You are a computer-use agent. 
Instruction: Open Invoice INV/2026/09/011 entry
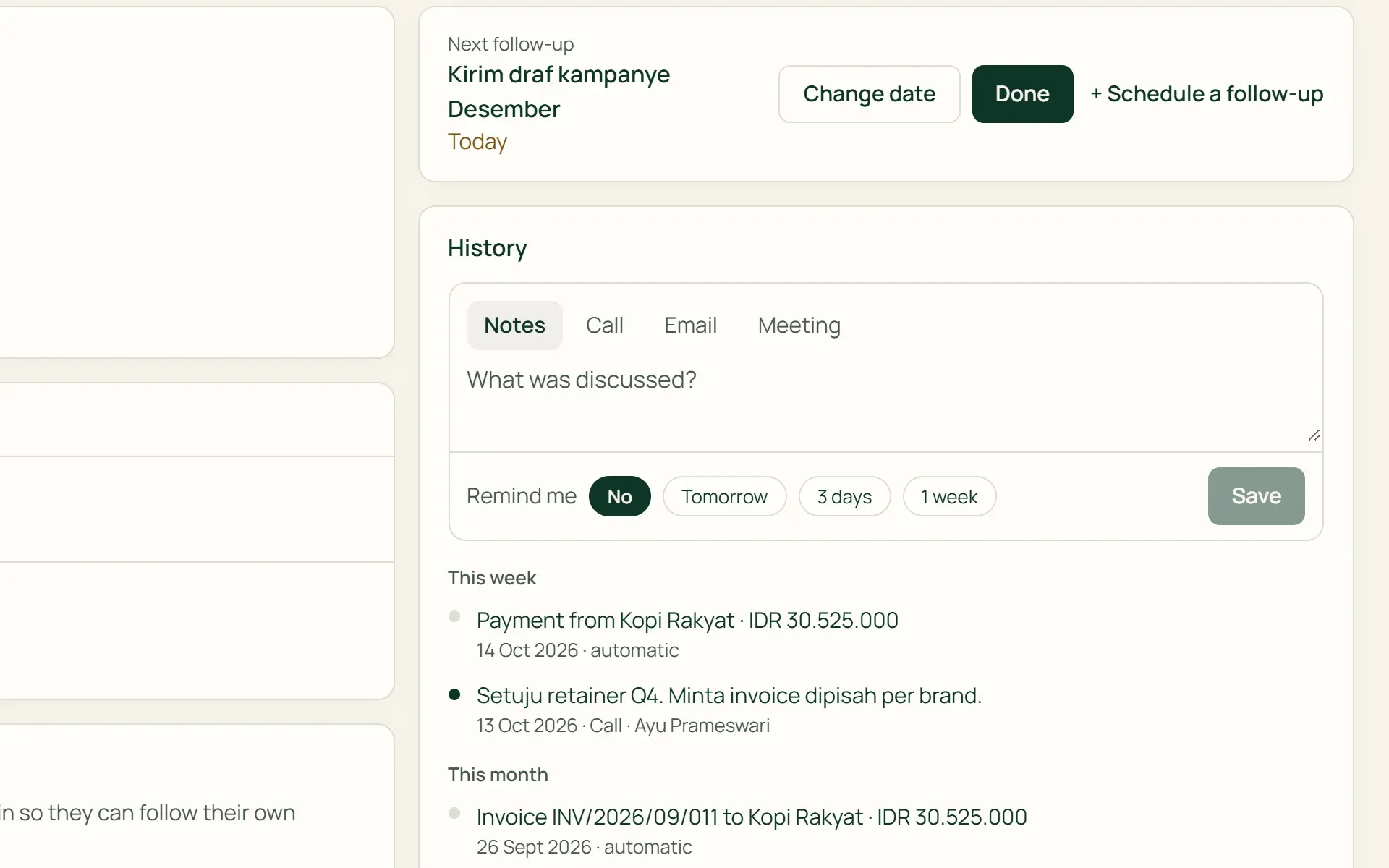[752, 817]
